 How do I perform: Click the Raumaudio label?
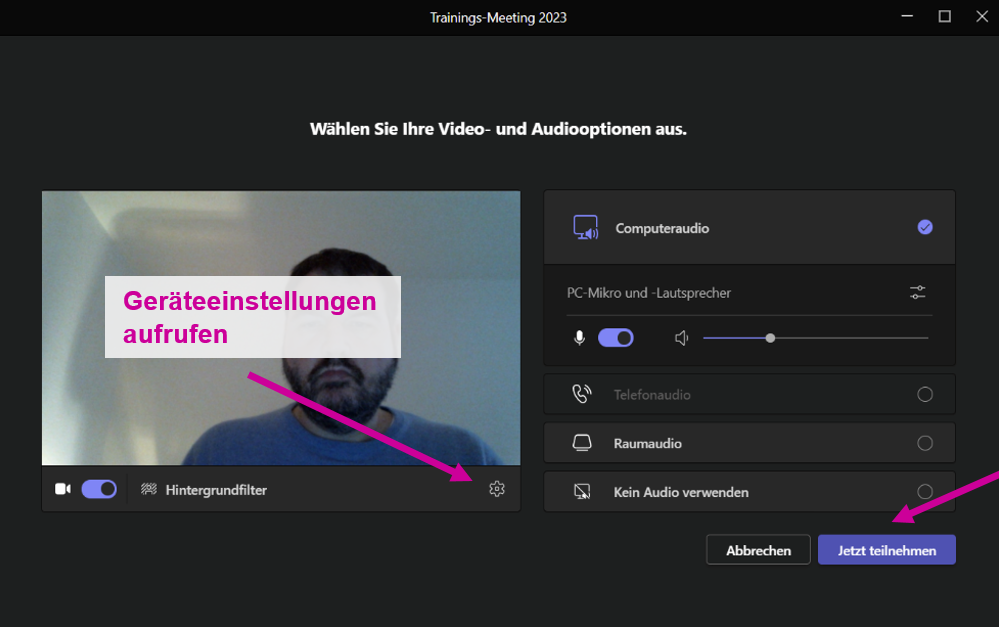pos(647,443)
